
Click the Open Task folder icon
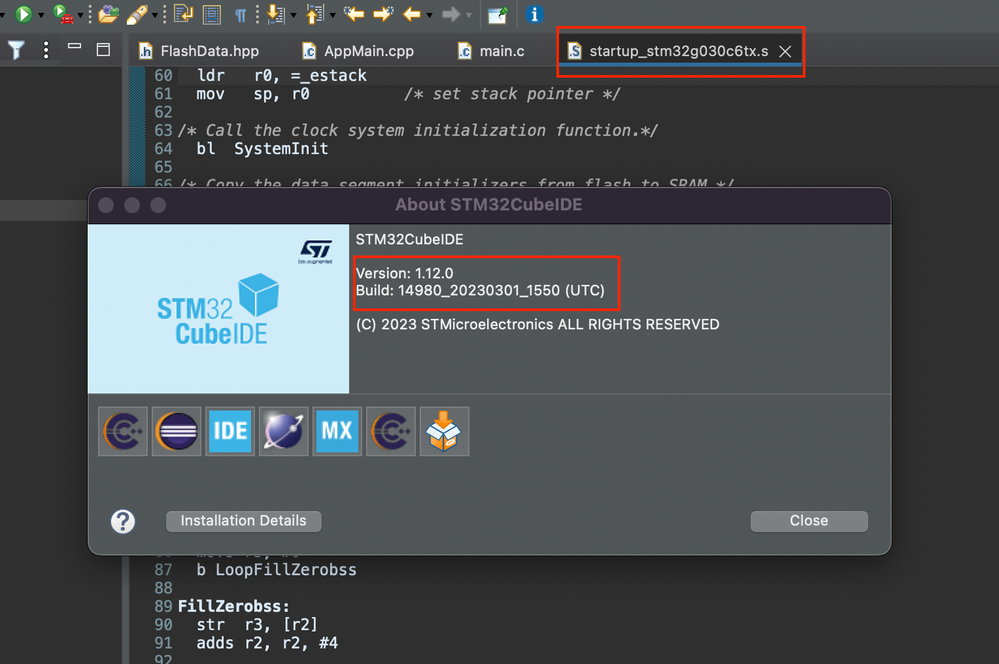coord(108,13)
